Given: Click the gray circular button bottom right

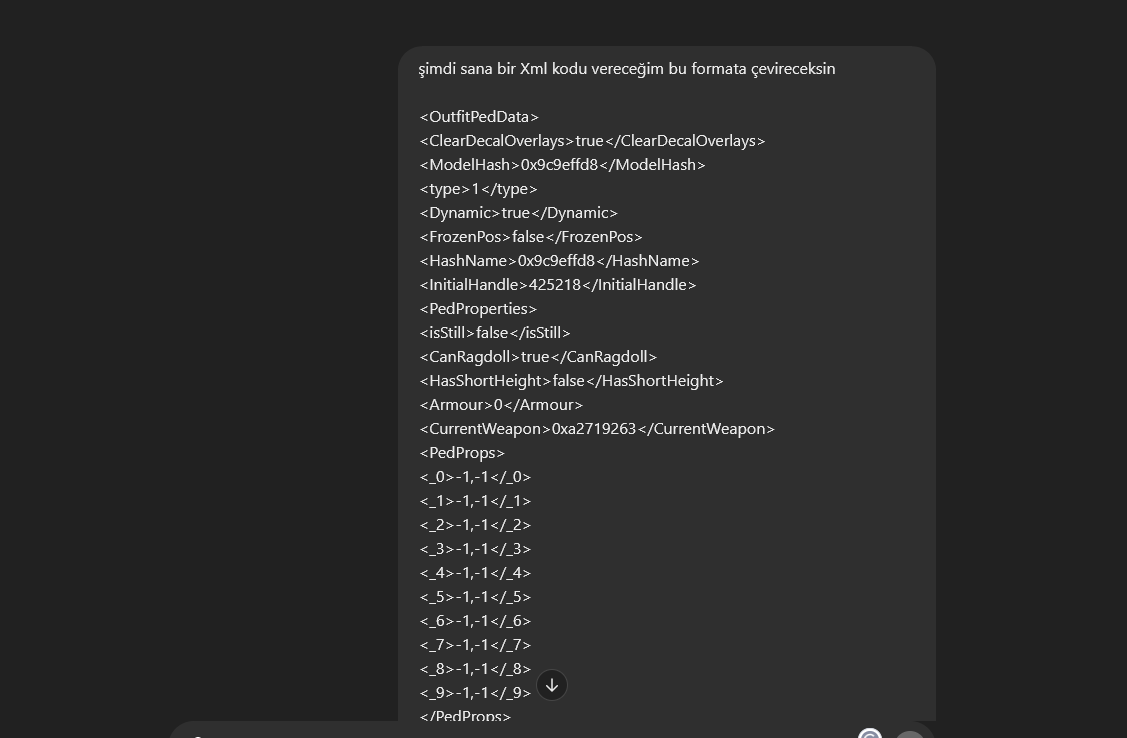Looking at the screenshot, I should click(909, 734).
